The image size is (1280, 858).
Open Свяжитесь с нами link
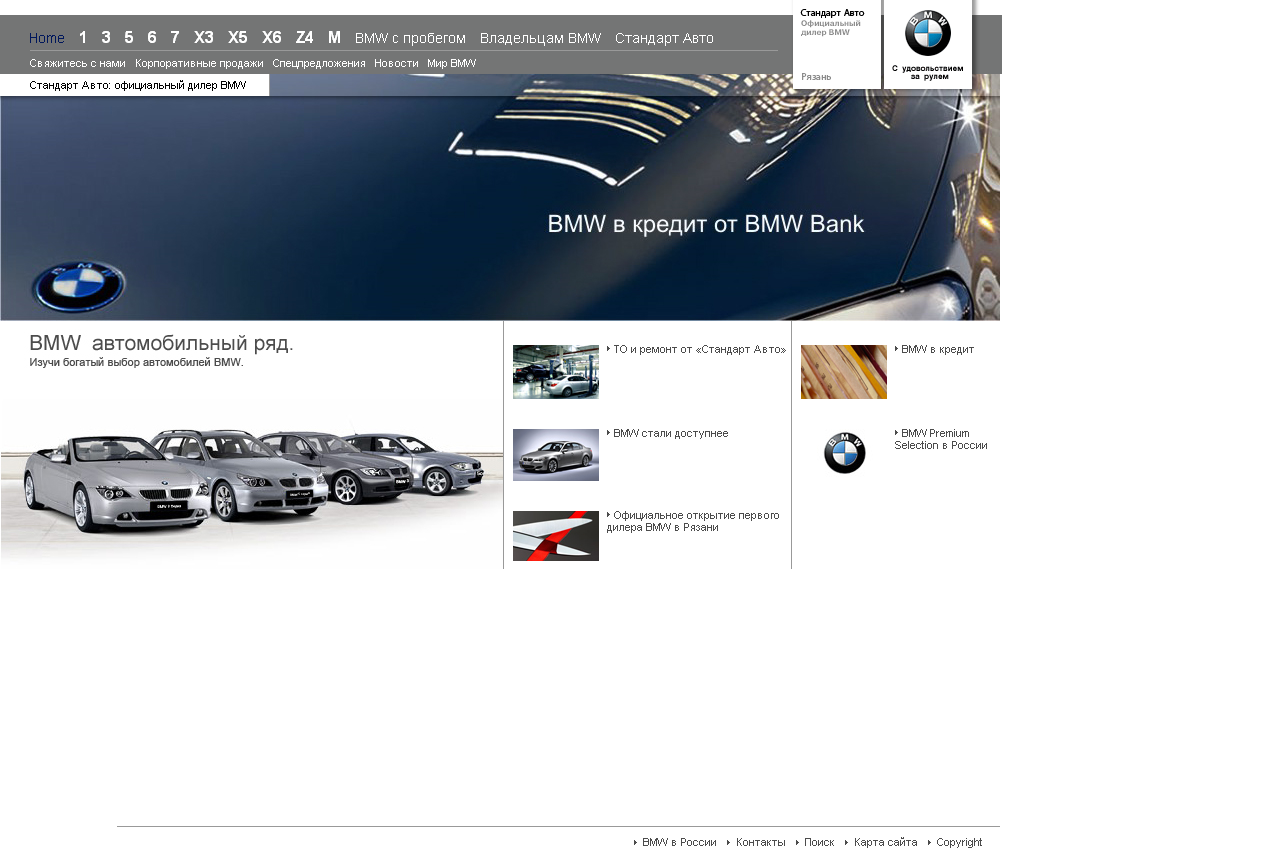coord(77,63)
